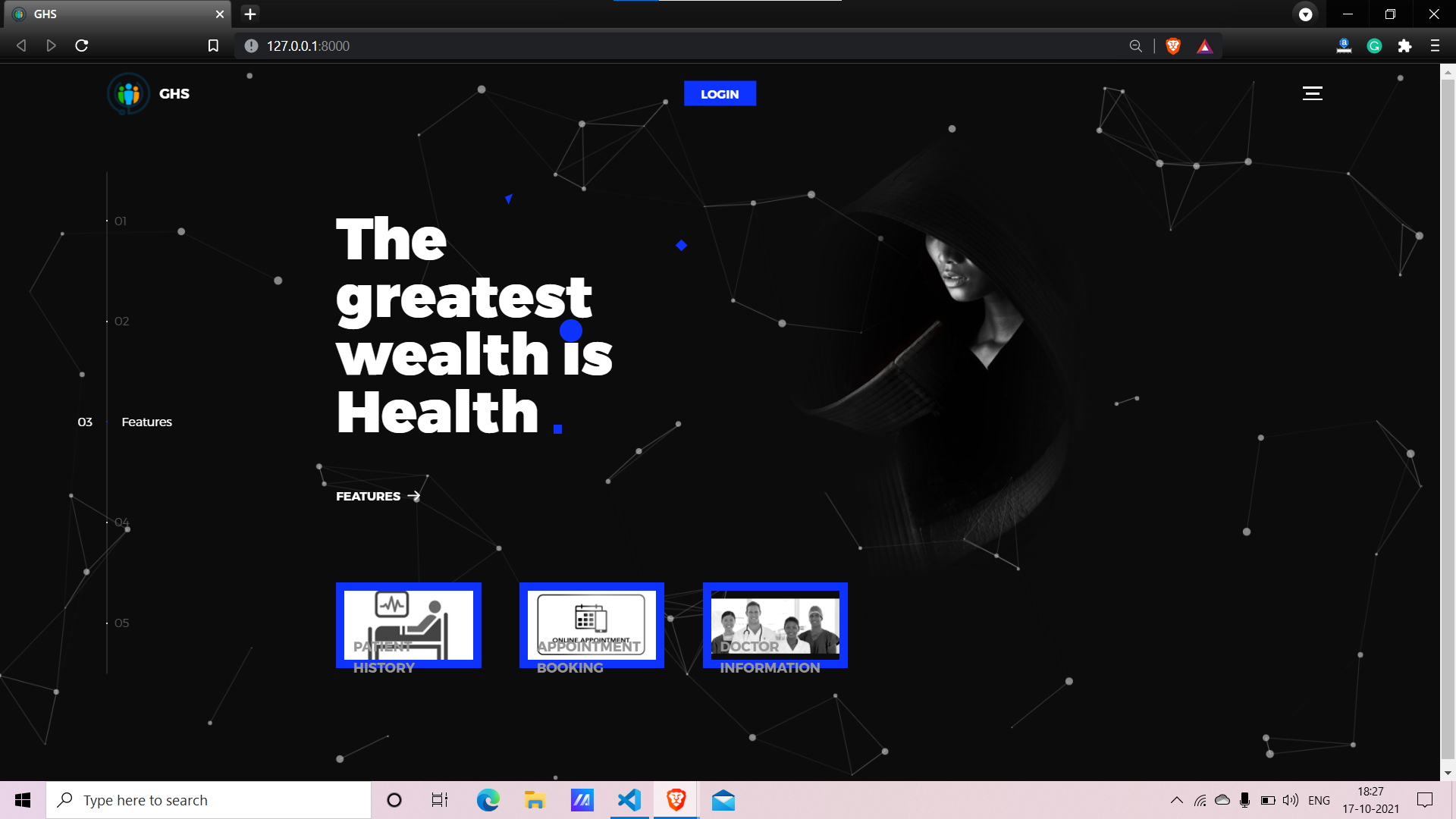Open Visual Studio Code from taskbar
Viewport: 1456px width, 819px height.
click(x=629, y=800)
